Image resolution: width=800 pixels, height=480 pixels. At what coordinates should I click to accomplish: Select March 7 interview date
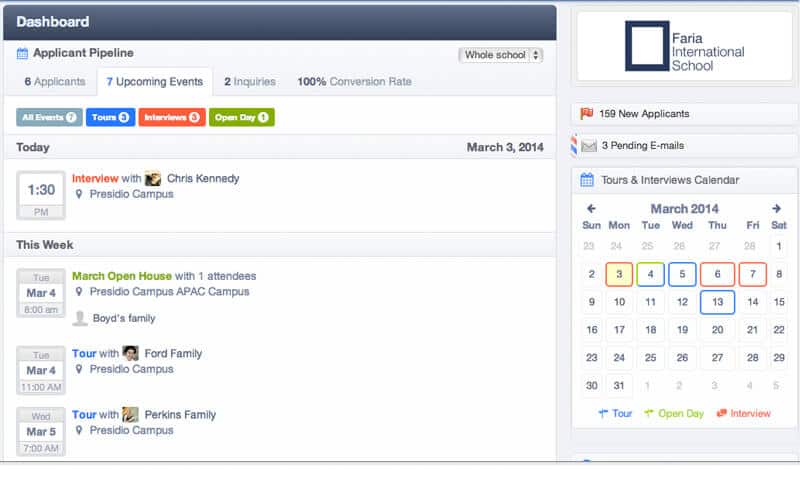[x=753, y=274]
